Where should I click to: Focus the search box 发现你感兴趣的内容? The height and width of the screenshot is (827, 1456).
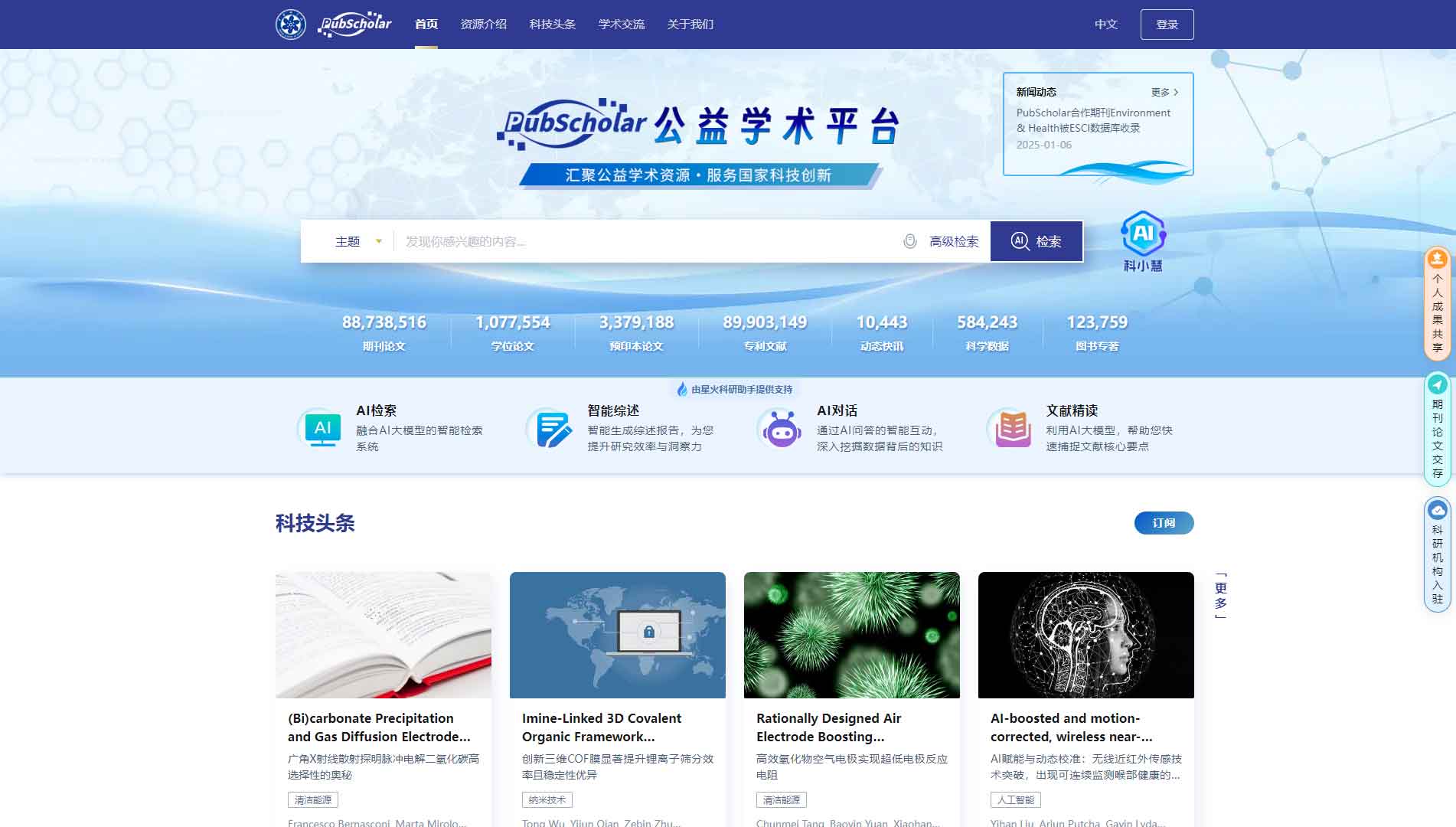coord(647,241)
